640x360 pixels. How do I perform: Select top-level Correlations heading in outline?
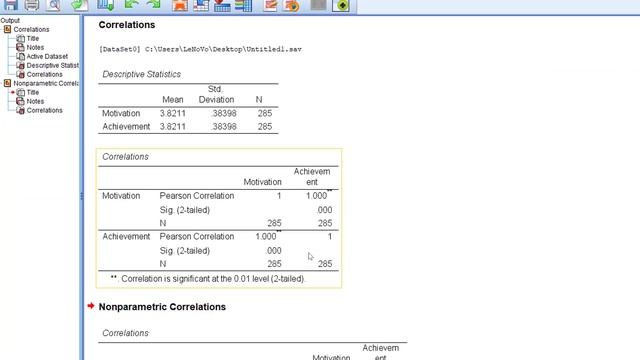(x=31, y=29)
